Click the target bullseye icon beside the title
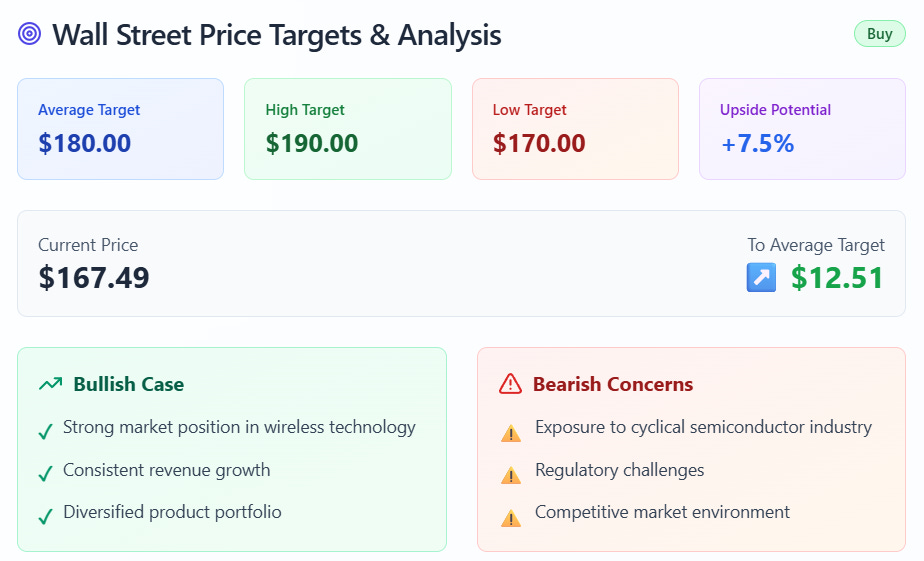The height and width of the screenshot is (561, 924). tap(30, 35)
